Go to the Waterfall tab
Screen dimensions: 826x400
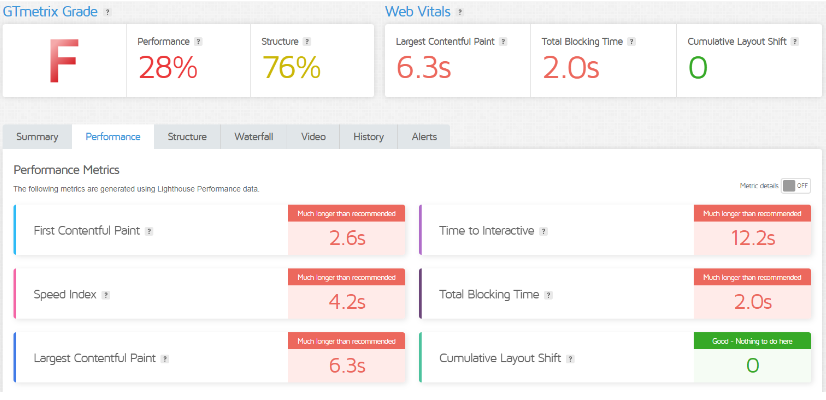[x=254, y=137]
